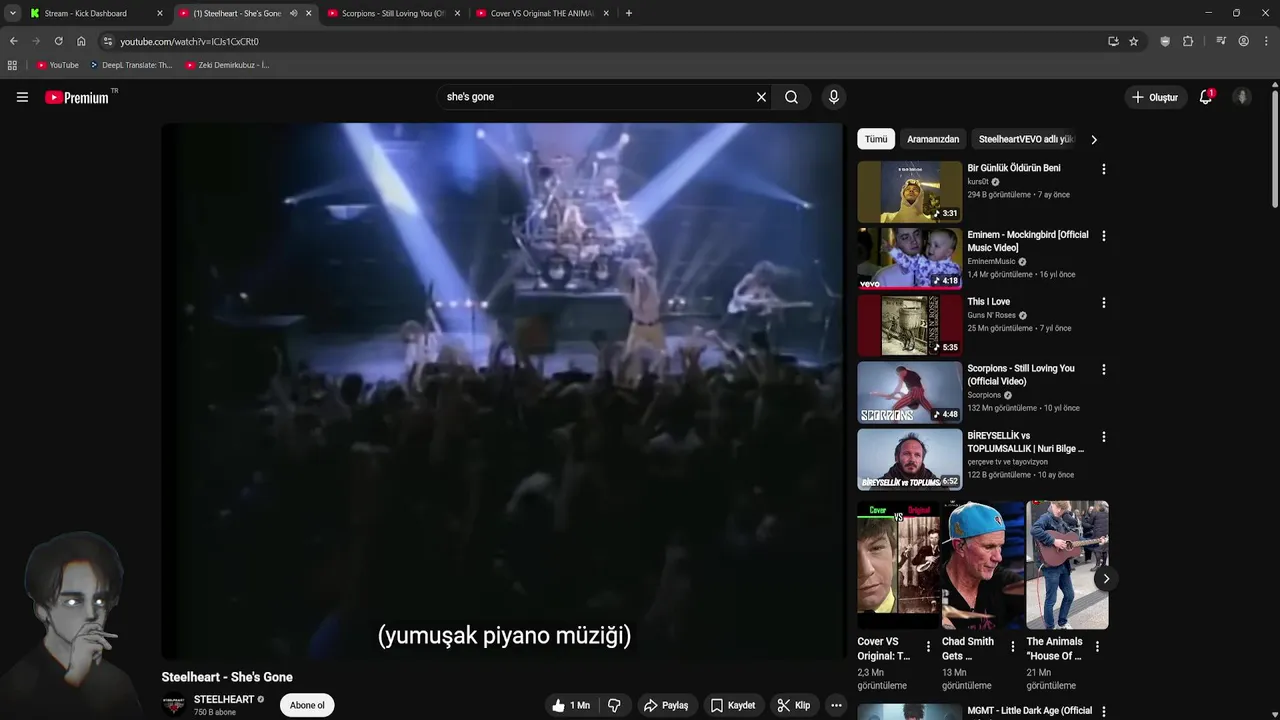The height and width of the screenshot is (720, 1280).
Task: Start voice search with microphone
Action: point(834,97)
